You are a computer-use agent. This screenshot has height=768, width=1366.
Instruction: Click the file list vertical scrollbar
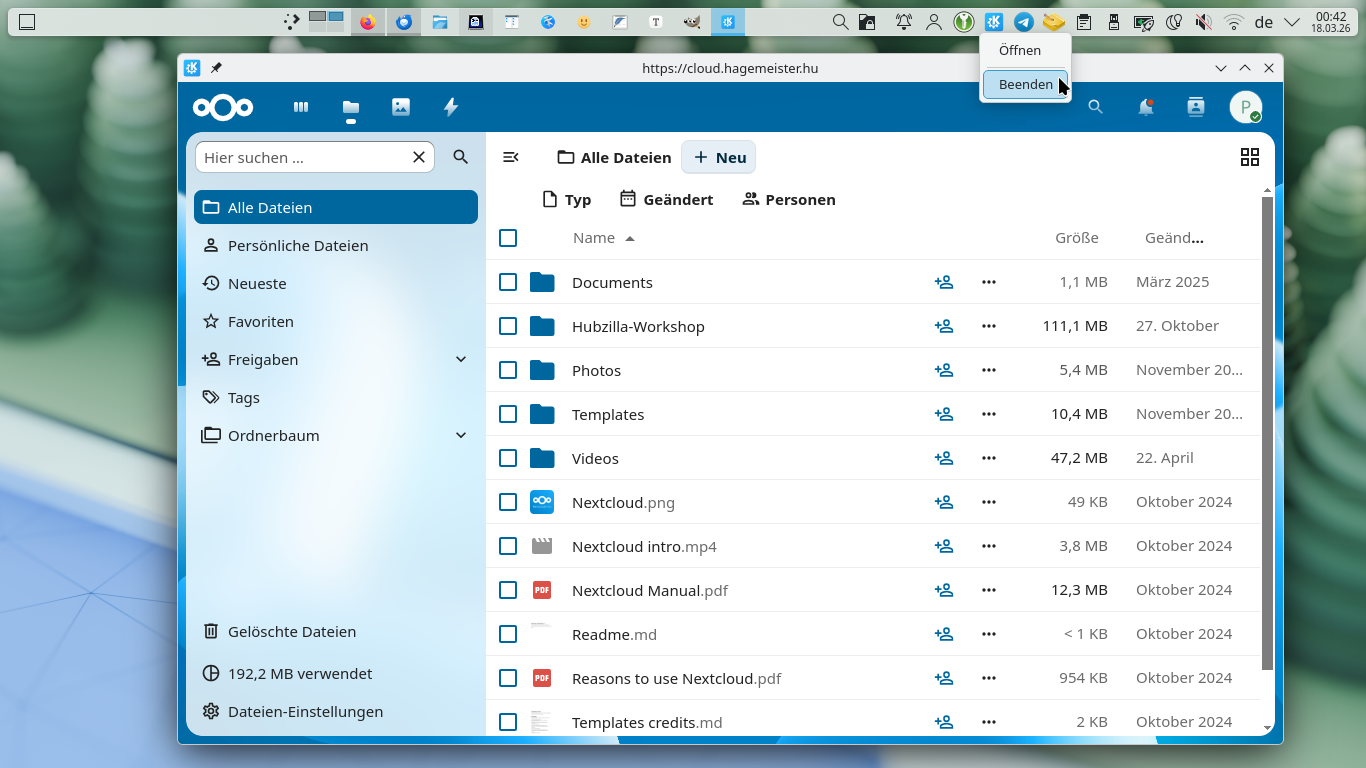(x=1267, y=430)
